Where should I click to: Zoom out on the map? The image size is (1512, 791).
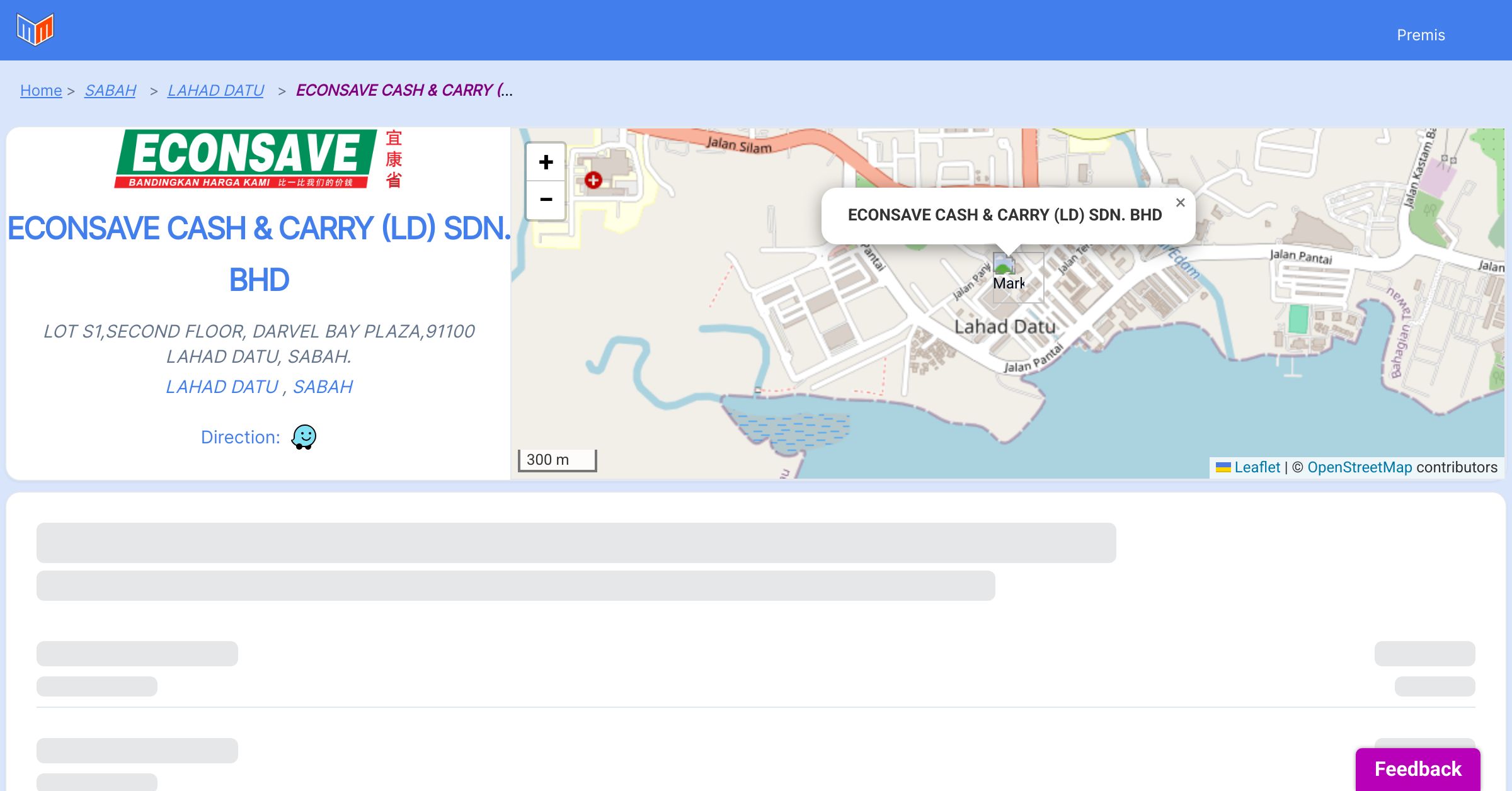546,200
